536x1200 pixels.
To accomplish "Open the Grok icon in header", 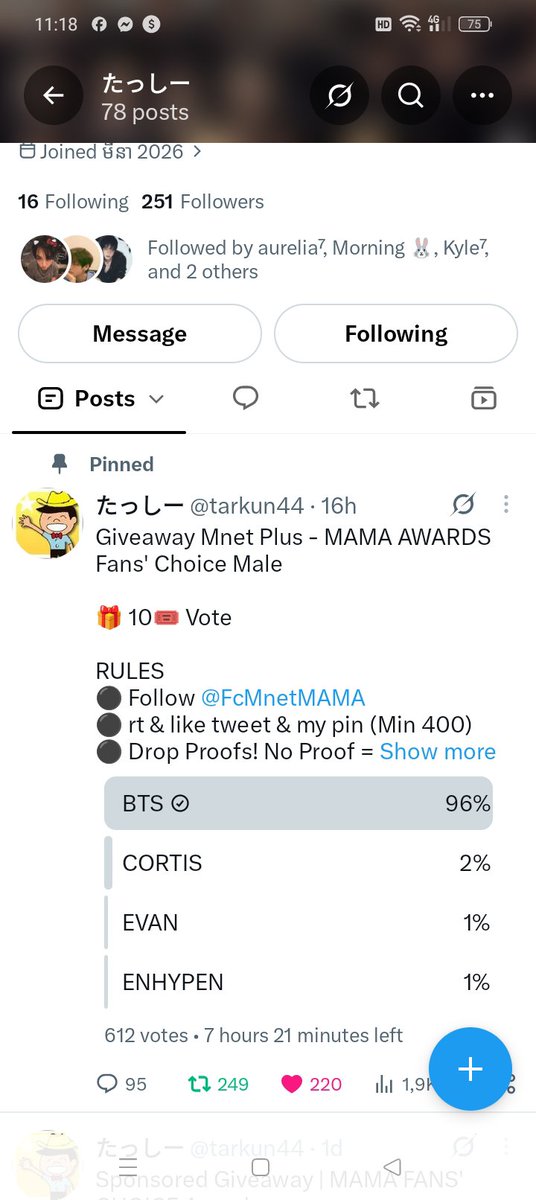I will click(338, 96).
